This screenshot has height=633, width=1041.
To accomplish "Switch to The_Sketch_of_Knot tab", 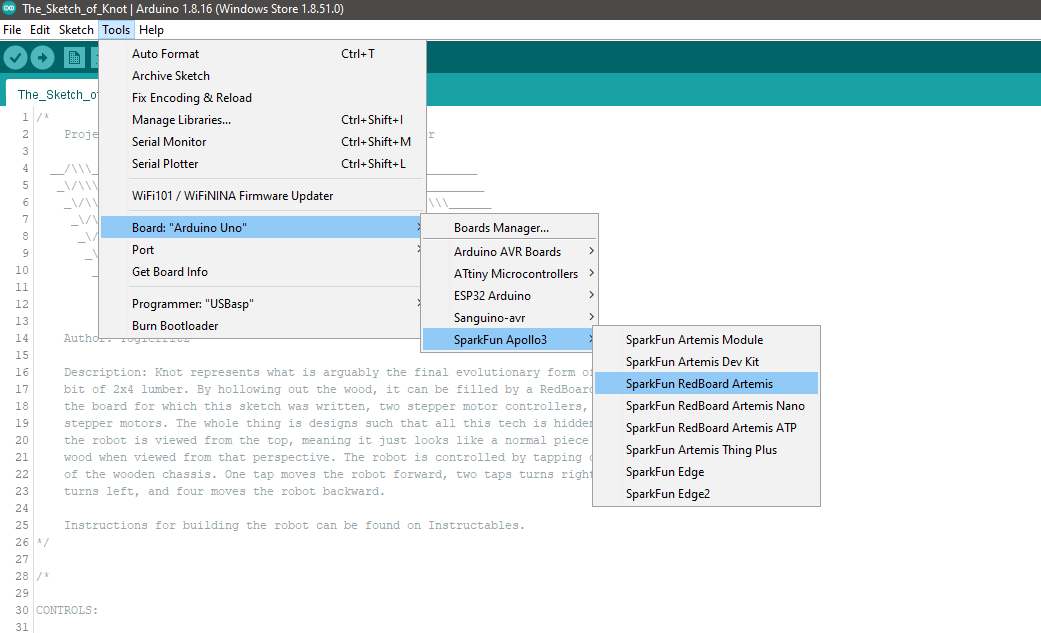I will [53, 94].
